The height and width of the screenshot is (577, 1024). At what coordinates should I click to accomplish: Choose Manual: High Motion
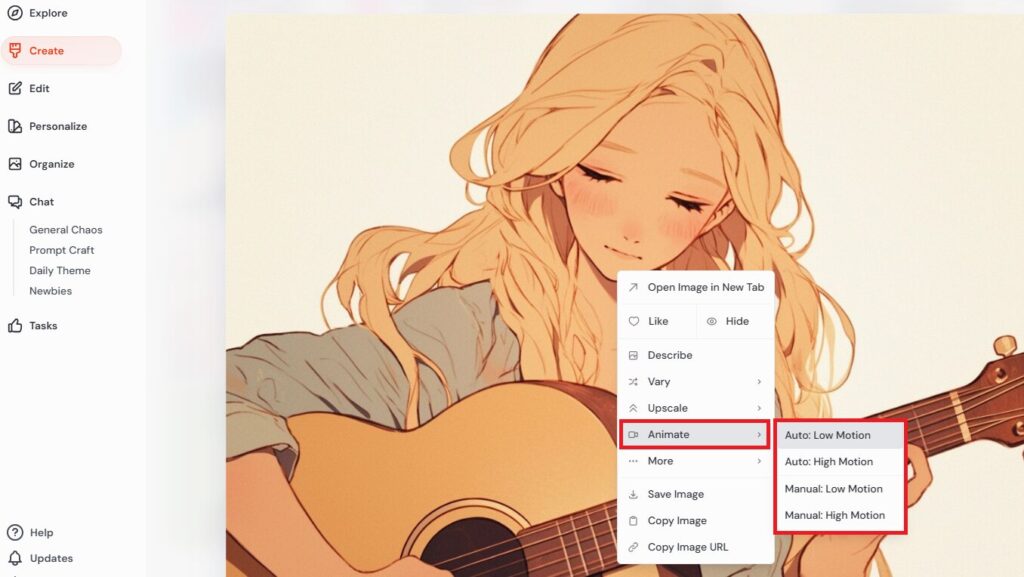pyautogui.click(x=840, y=515)
